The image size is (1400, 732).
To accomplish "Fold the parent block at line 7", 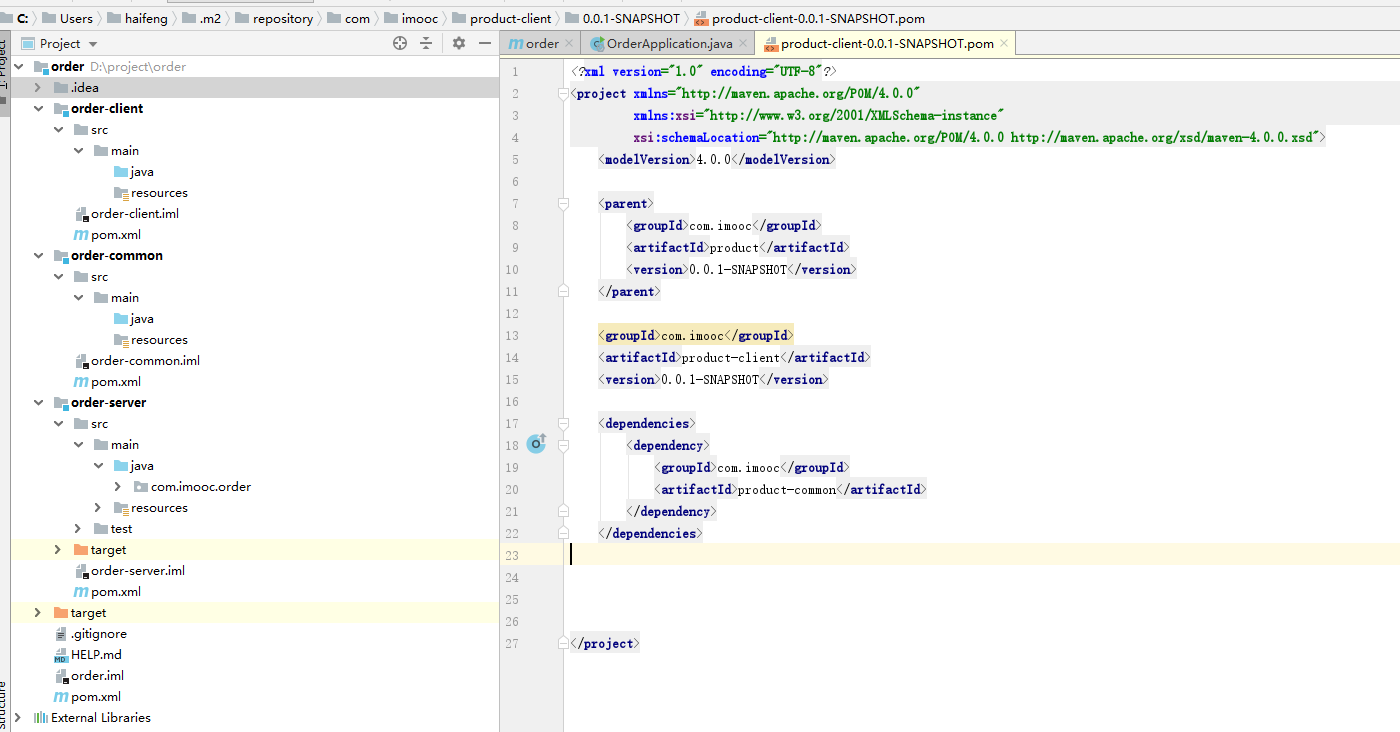I will (563, 203).
